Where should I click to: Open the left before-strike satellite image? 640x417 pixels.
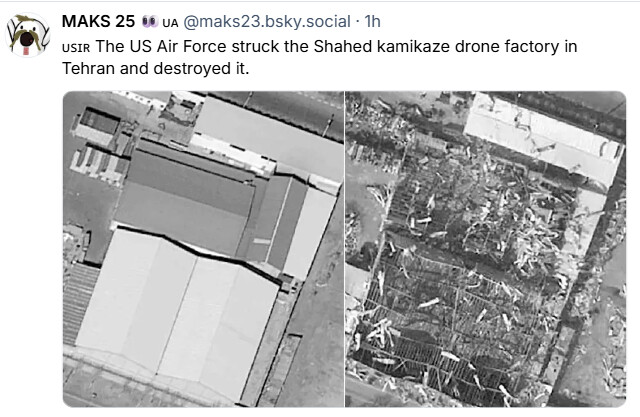click(x=203, y=249)
